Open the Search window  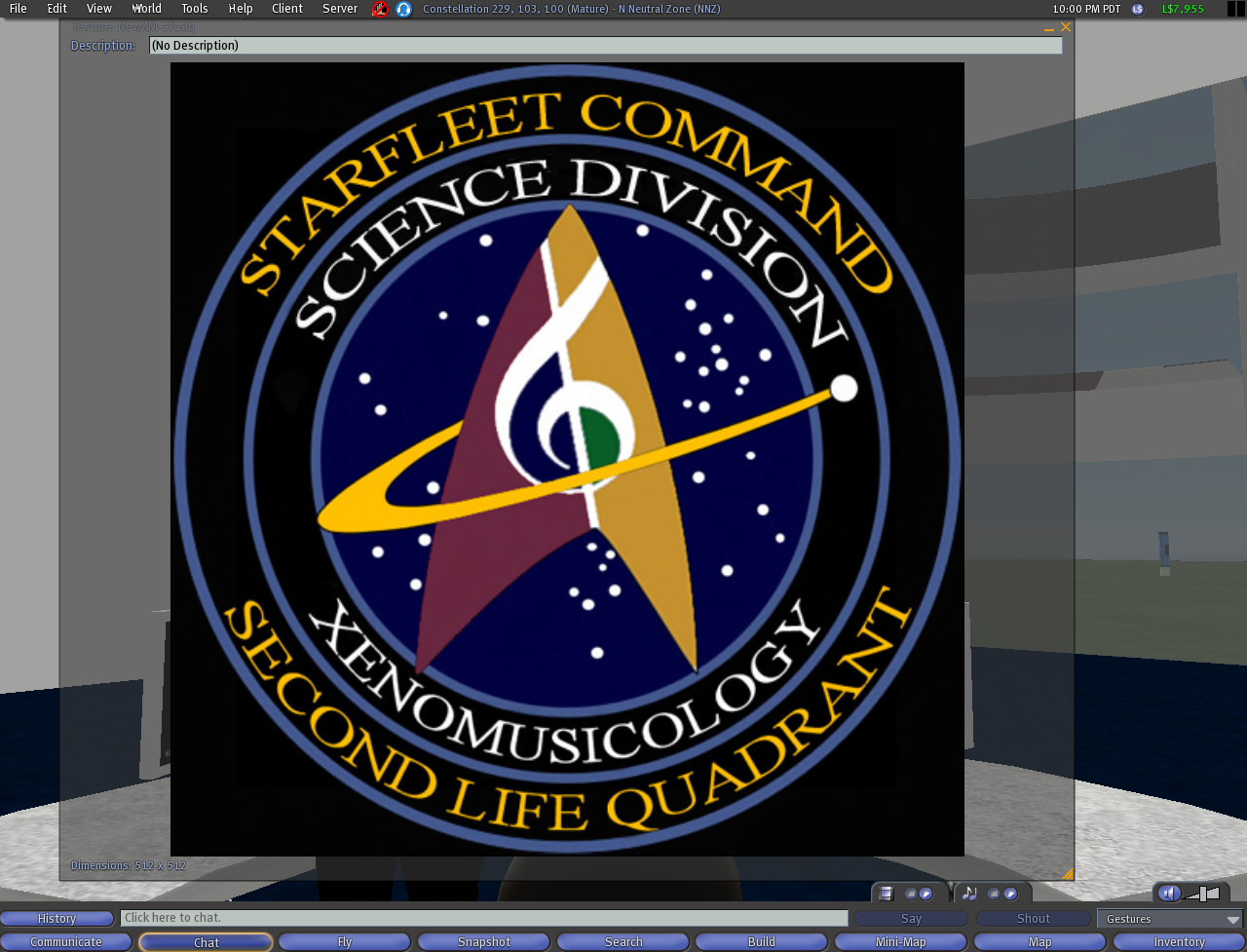pos(623,942)
